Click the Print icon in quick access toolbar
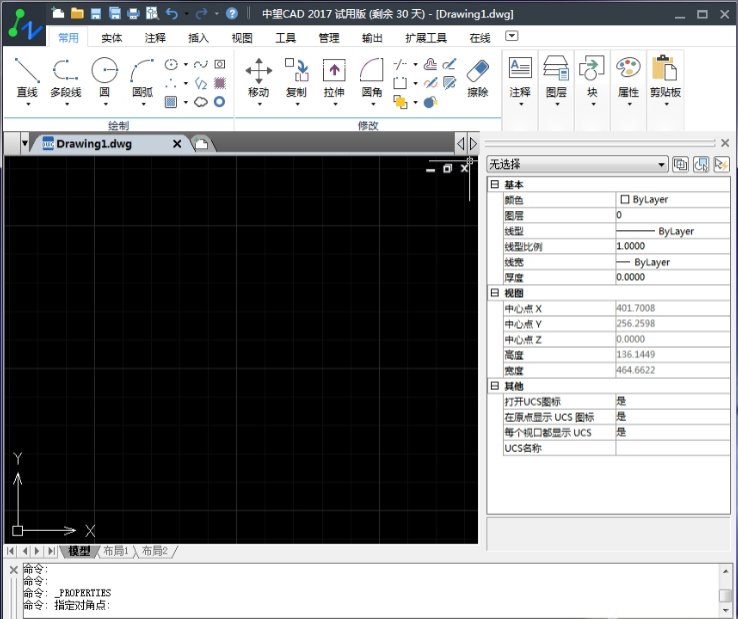Image resolution: width=738 pixels, height=619 pixels. (x=134, y=14)
